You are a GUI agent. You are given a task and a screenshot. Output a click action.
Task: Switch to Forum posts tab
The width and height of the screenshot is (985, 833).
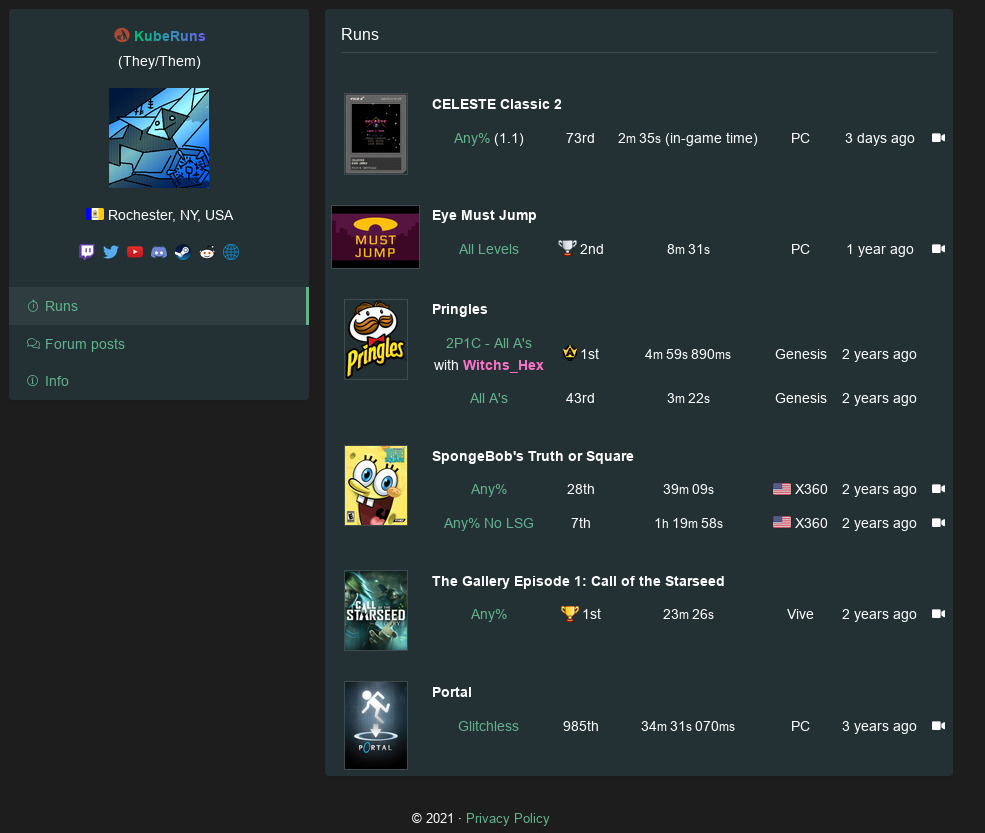pyautogui.click(x=159, y=344)
